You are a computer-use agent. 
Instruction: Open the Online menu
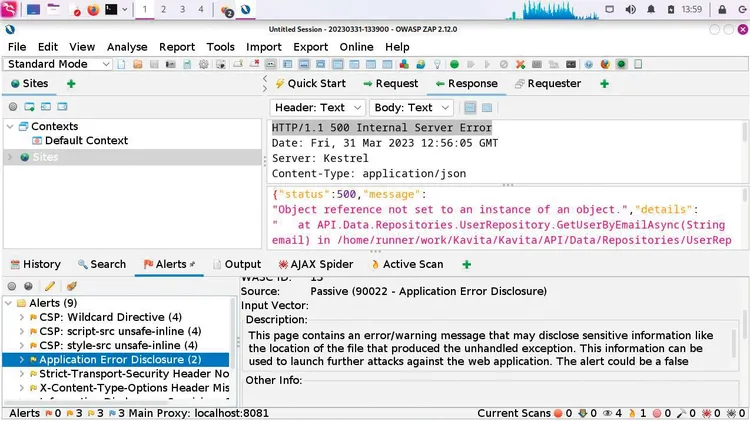click(x=356, y=47)
